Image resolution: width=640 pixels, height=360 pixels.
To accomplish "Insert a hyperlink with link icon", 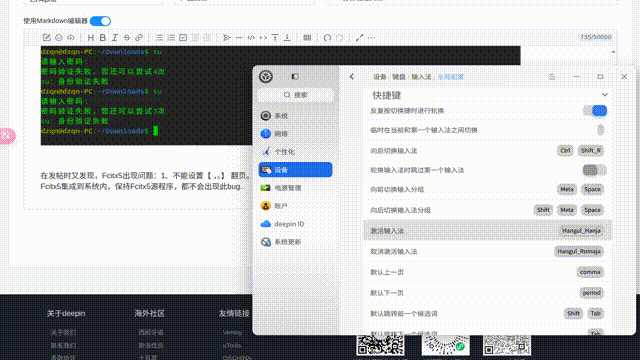I will [139, 38].
